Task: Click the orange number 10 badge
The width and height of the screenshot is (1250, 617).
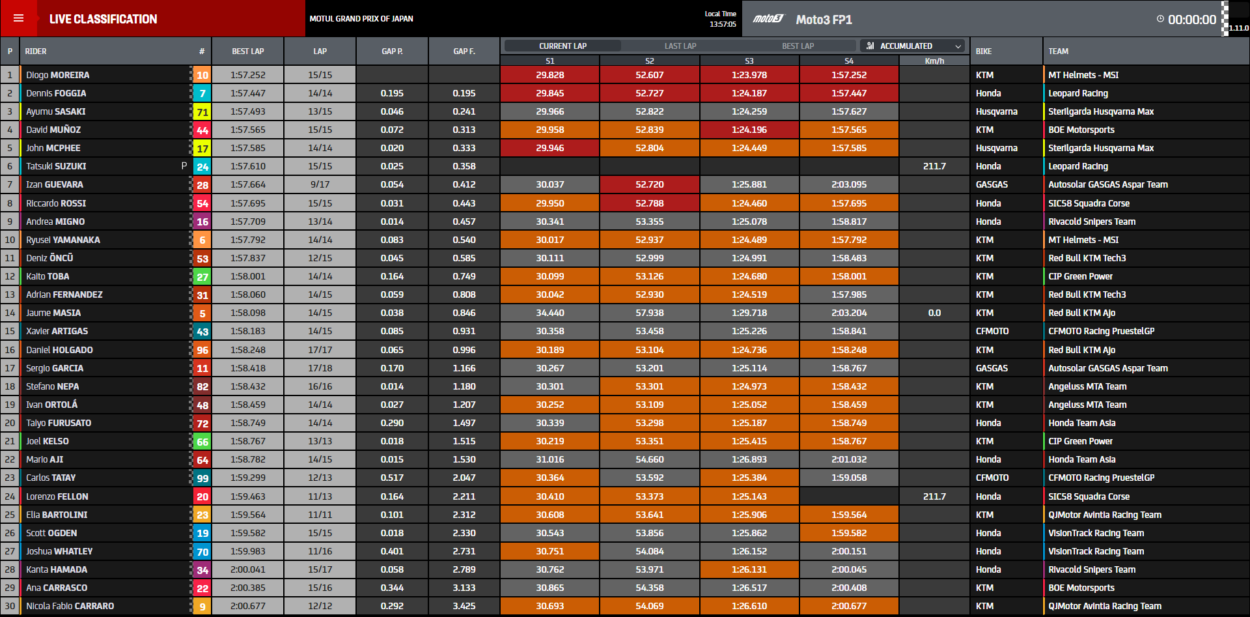Action: [202, 75]
